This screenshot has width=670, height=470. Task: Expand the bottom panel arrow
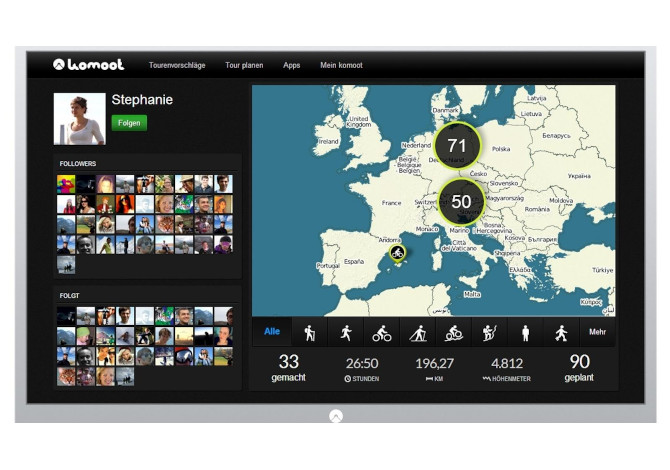pos(336,416)
